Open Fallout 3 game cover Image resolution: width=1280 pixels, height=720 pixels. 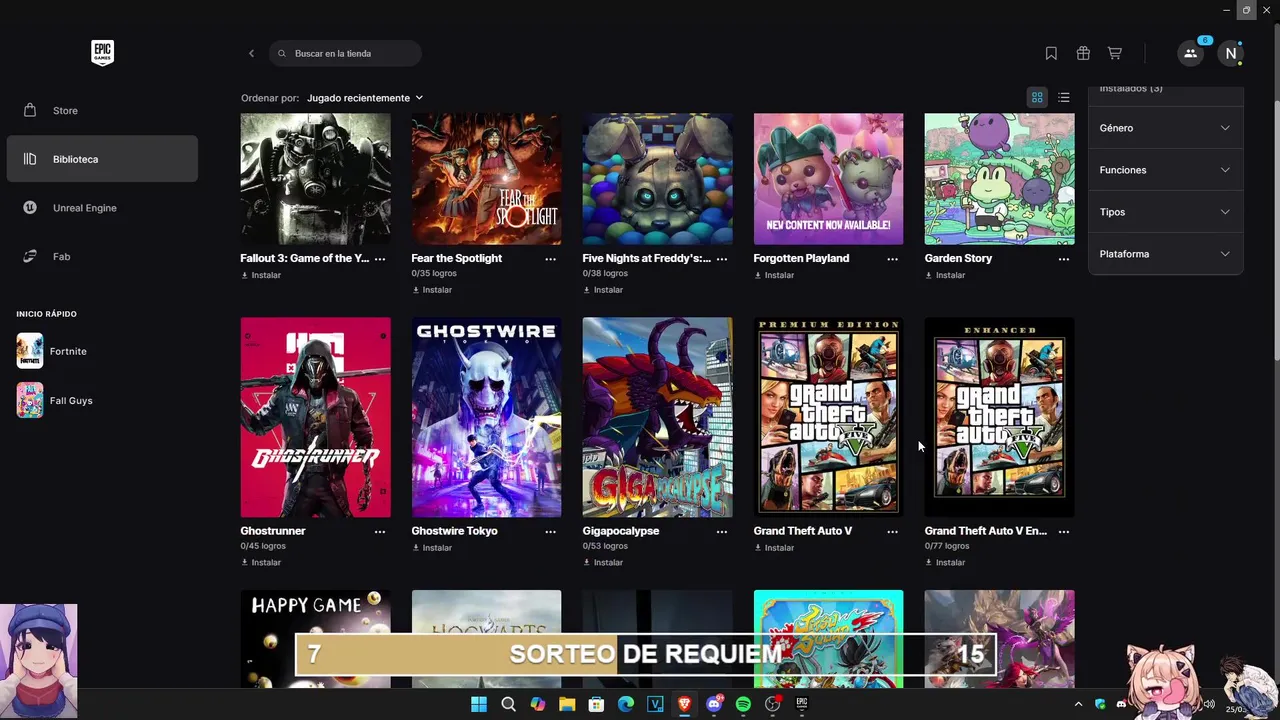click(315, 179)
